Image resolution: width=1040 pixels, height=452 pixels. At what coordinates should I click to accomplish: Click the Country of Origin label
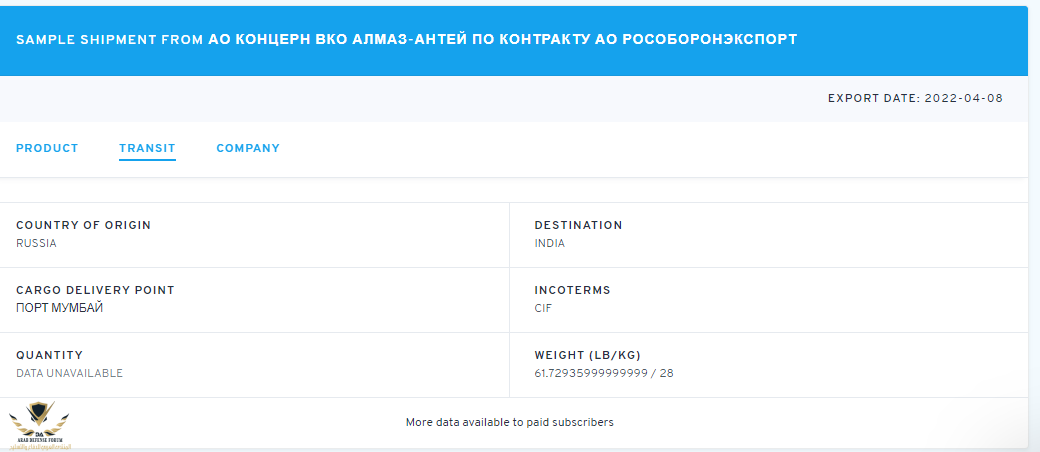[84, 225]
